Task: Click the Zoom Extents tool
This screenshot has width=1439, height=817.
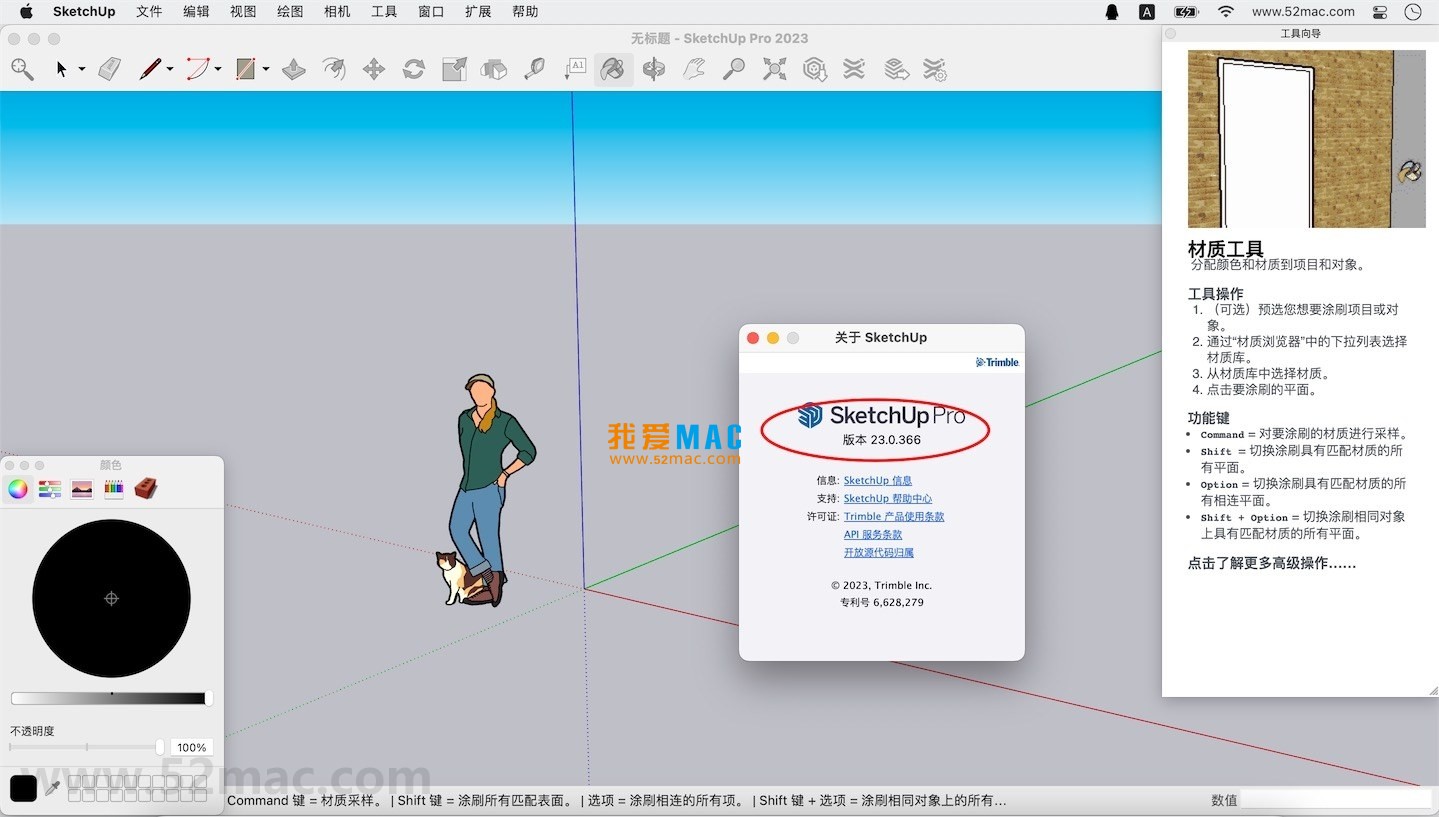Action: tap(774, 69)
